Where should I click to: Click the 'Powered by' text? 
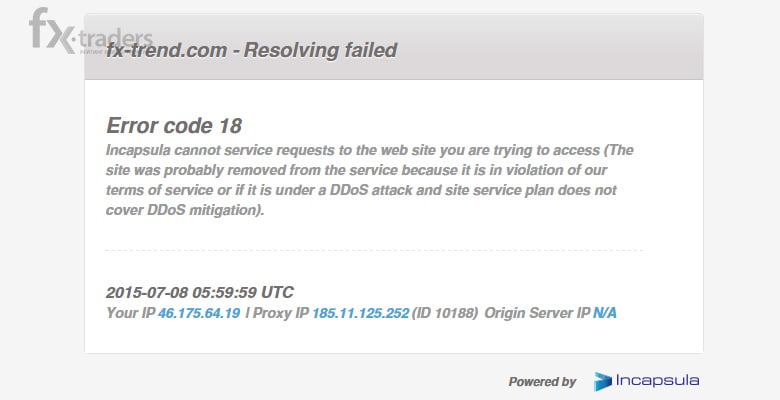pyautogui.click(x=542, y=382)
